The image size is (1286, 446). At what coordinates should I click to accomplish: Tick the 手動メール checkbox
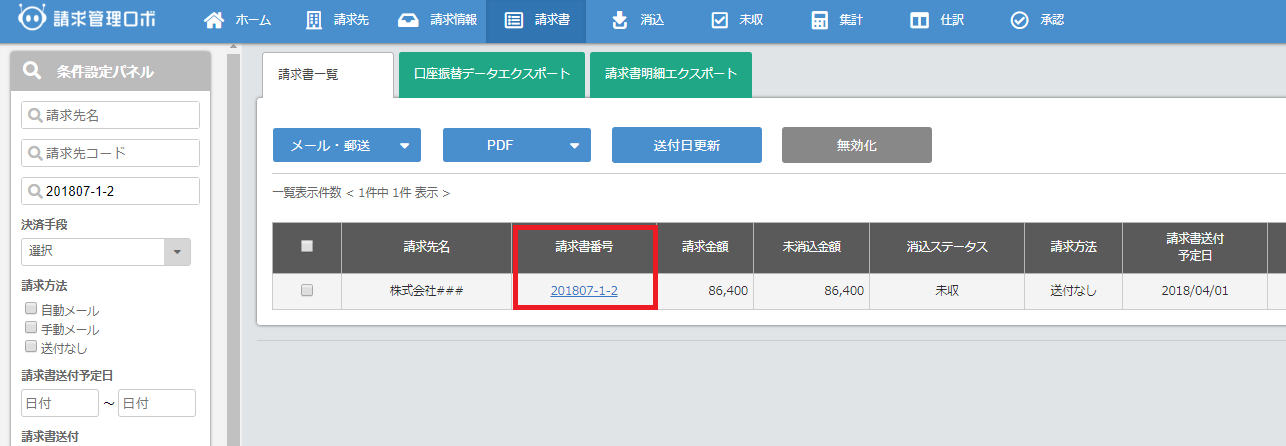coord(31,328)
